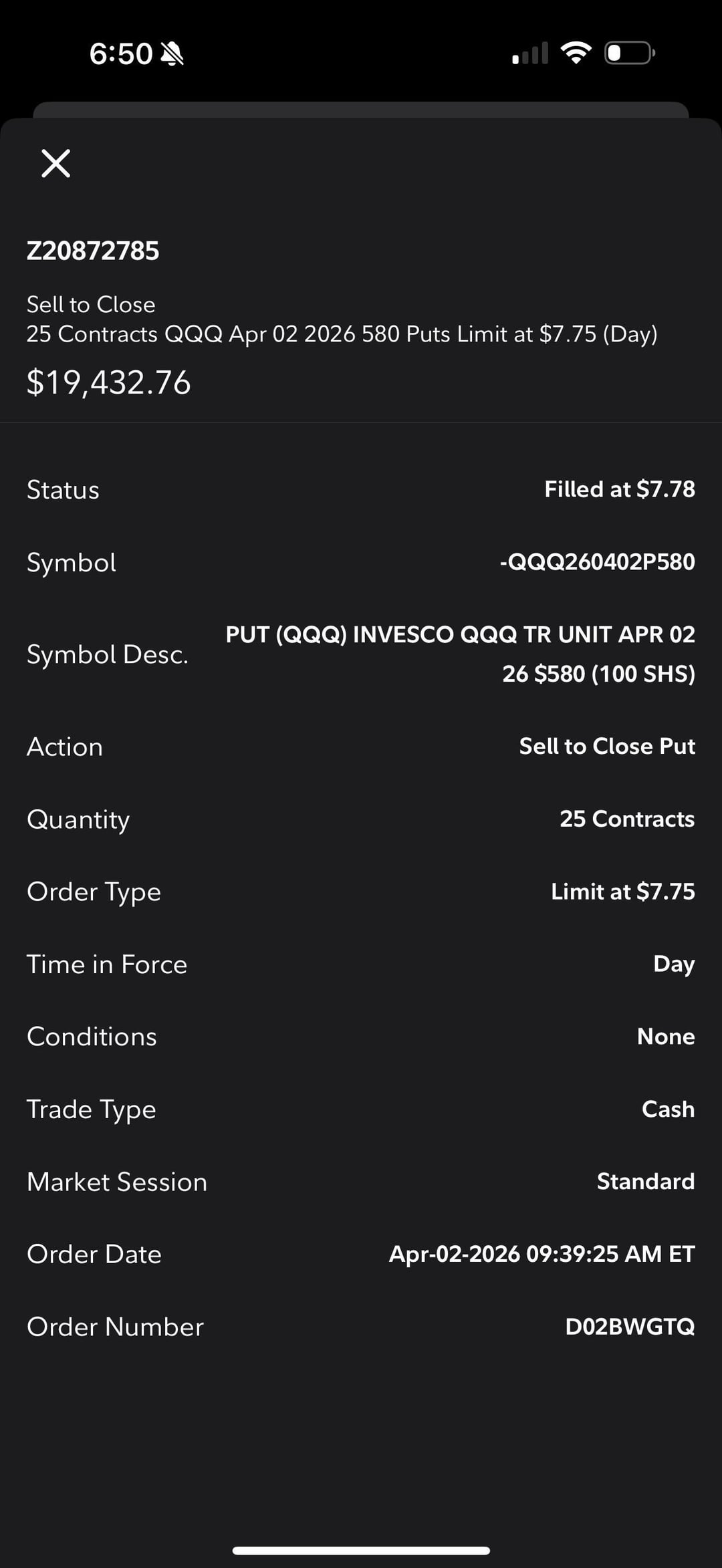The height and width of the screenshot is (1568, 722).
Task: Tap the $19,432.76 order total
Action: coord(108,383)
